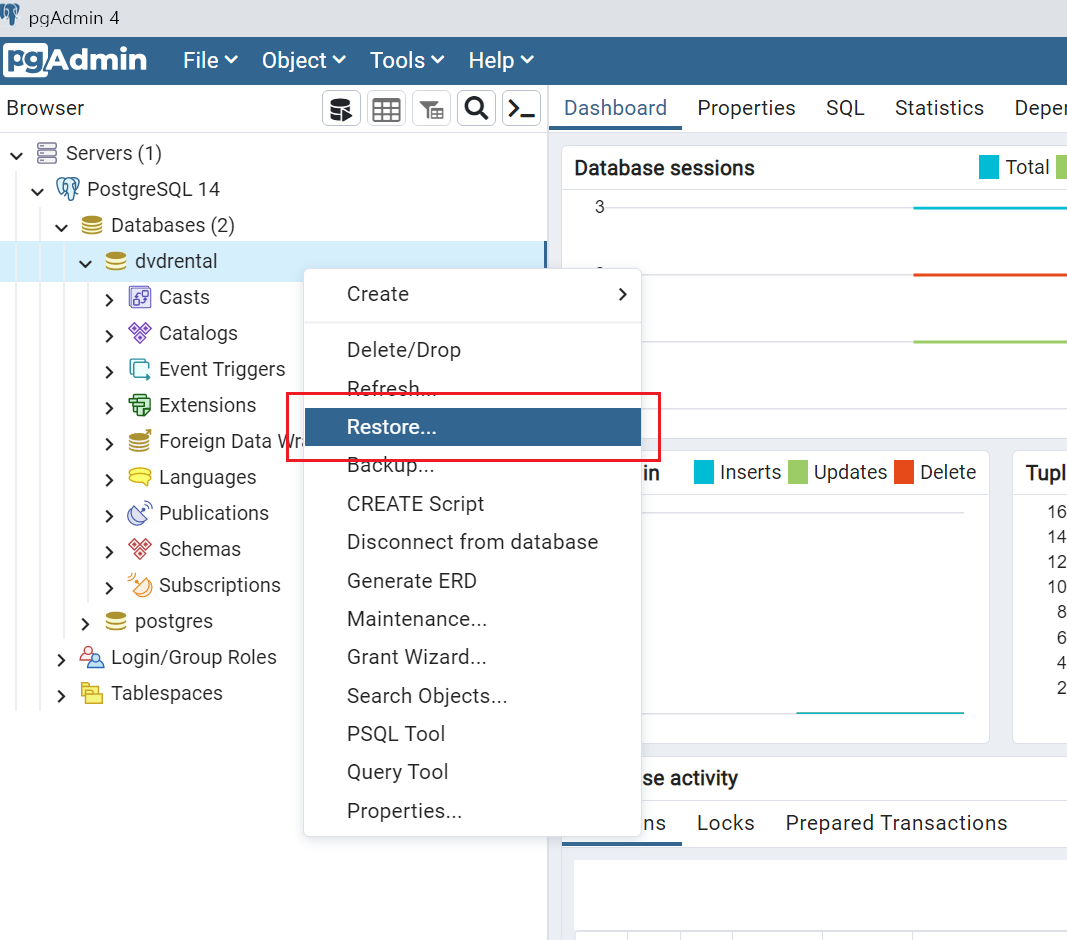Switch to the SQL tab

(844, 108)
